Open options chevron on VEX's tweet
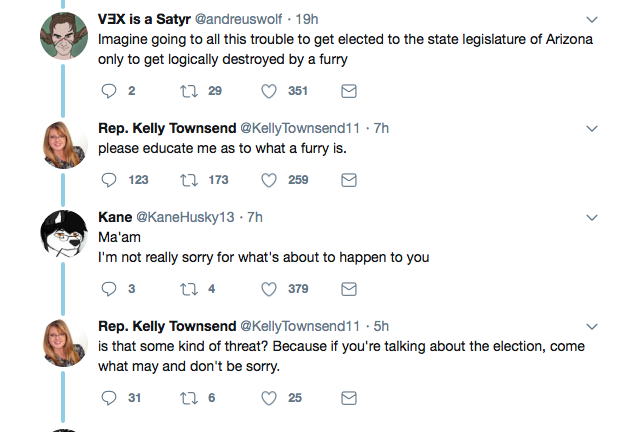The image size is (638, 432). tap(591, 20)
